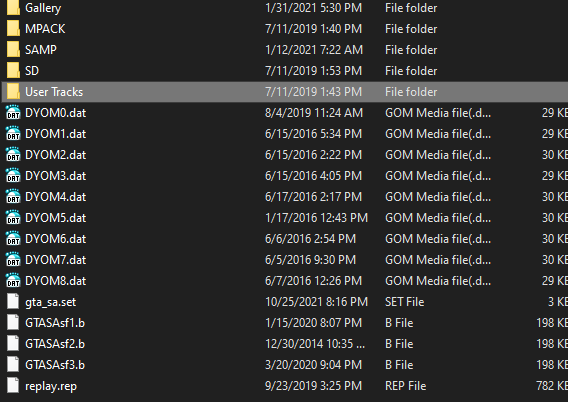Select the file name DYOM1.dat

(x=55, y=134)
